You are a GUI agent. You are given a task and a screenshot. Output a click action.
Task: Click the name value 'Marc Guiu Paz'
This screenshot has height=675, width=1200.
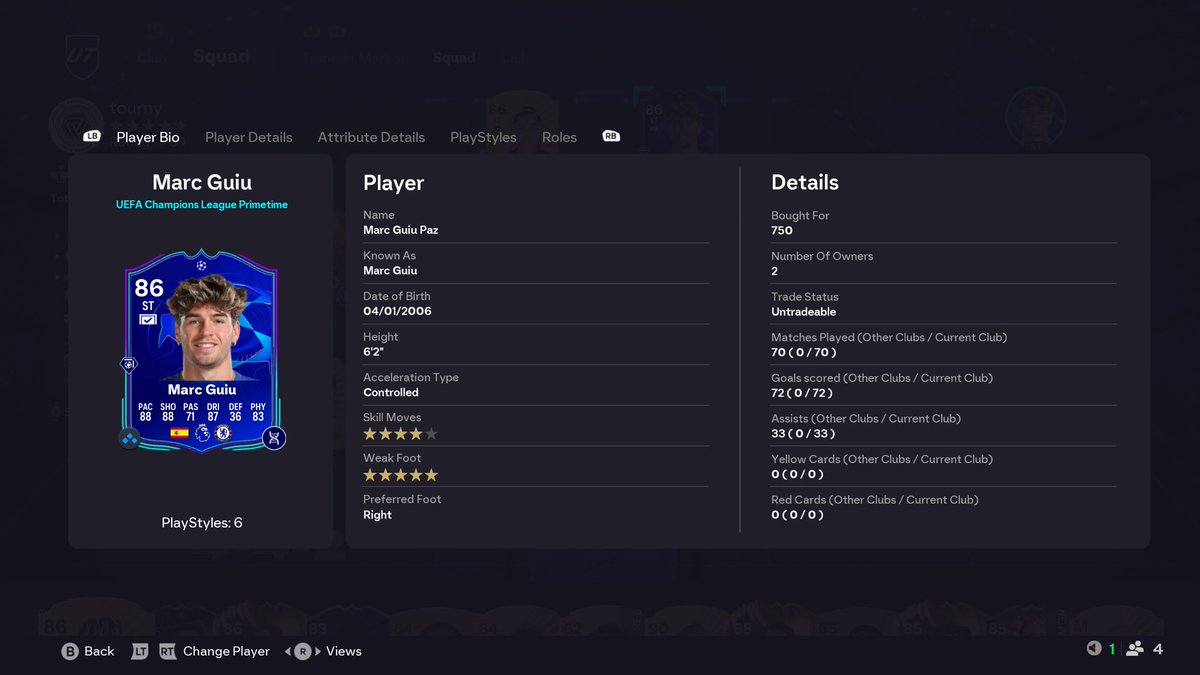(401, 230)
